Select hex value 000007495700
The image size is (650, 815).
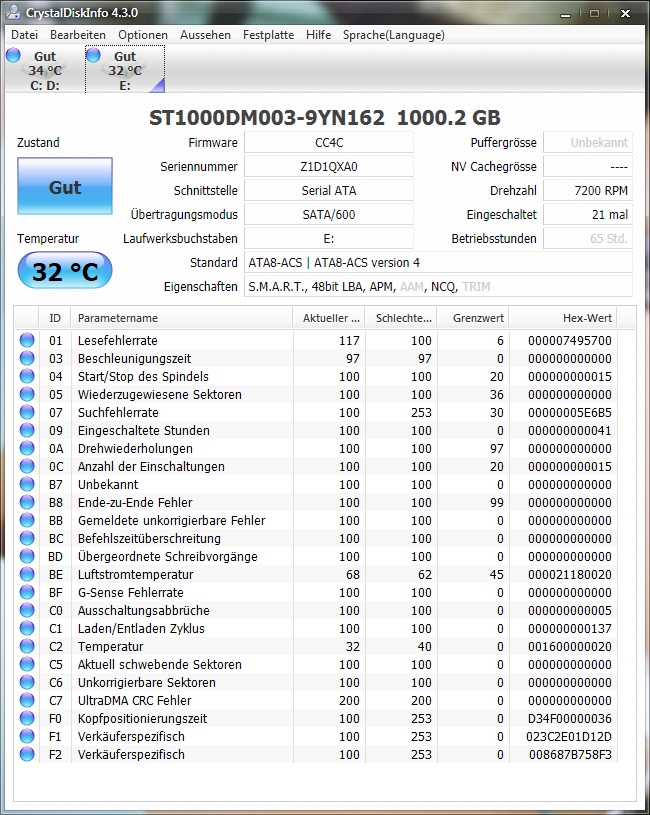click(569, 340)
